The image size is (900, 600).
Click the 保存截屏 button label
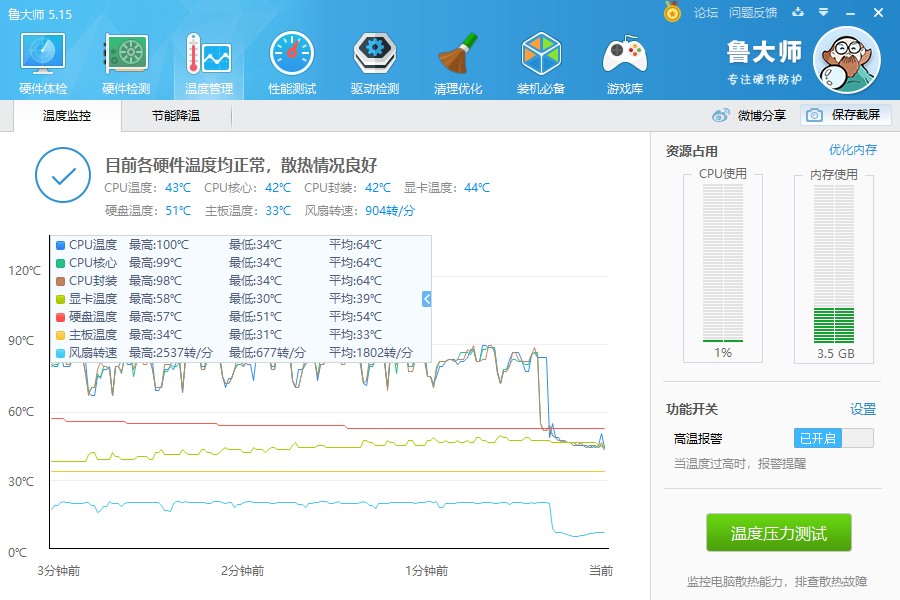click(x=855, y=115)
